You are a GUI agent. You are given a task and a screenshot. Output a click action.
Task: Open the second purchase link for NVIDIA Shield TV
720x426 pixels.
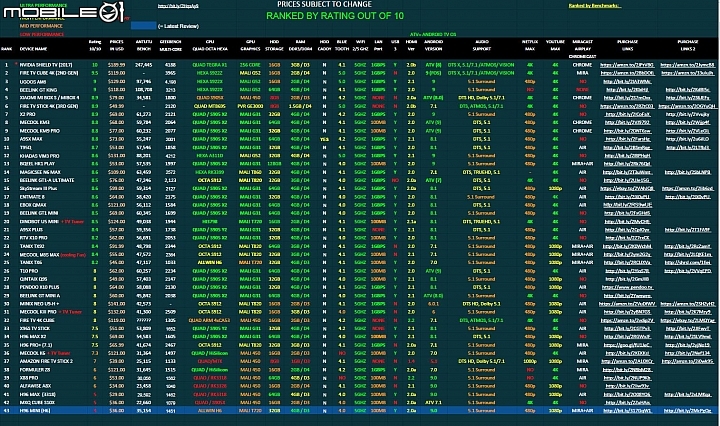pyautogui.click(x=687, y=65)
